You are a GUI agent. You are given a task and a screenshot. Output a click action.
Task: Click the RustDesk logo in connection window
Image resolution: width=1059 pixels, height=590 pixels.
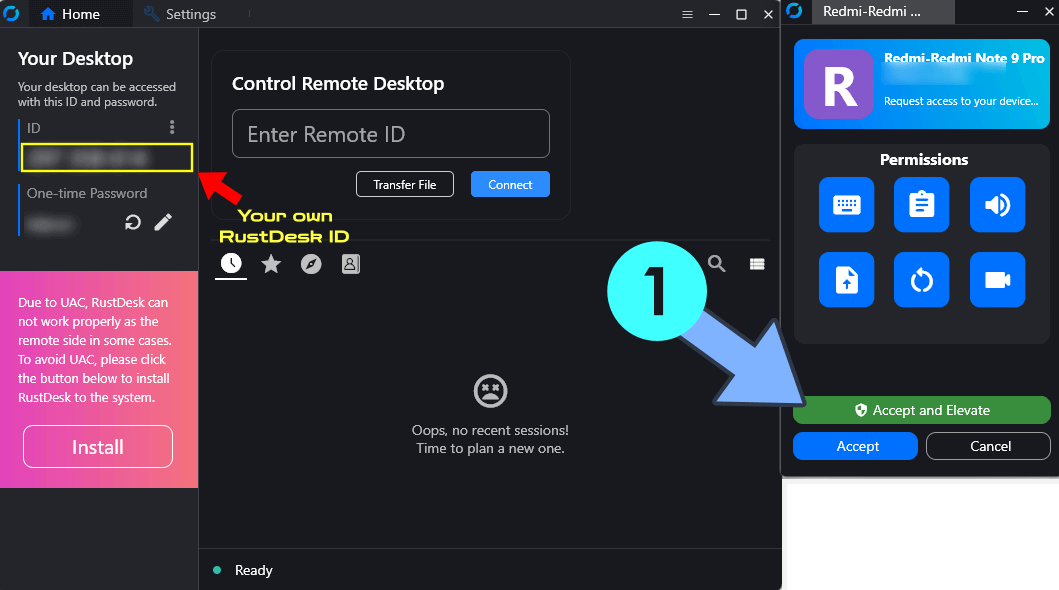click(x=794, y=11)
